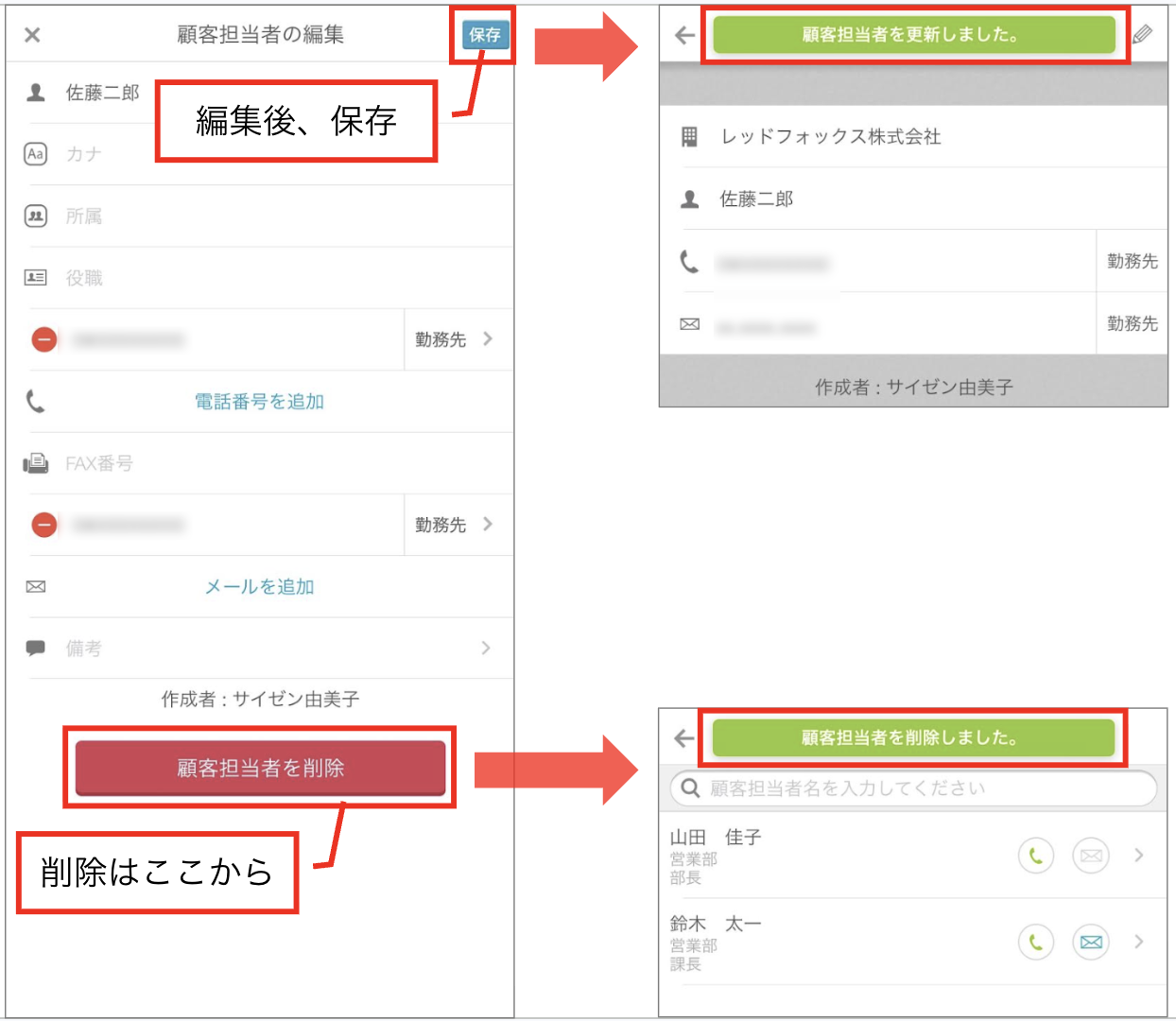
Task: Tap the envelope icon in contact detail
Action: [690, 324]
